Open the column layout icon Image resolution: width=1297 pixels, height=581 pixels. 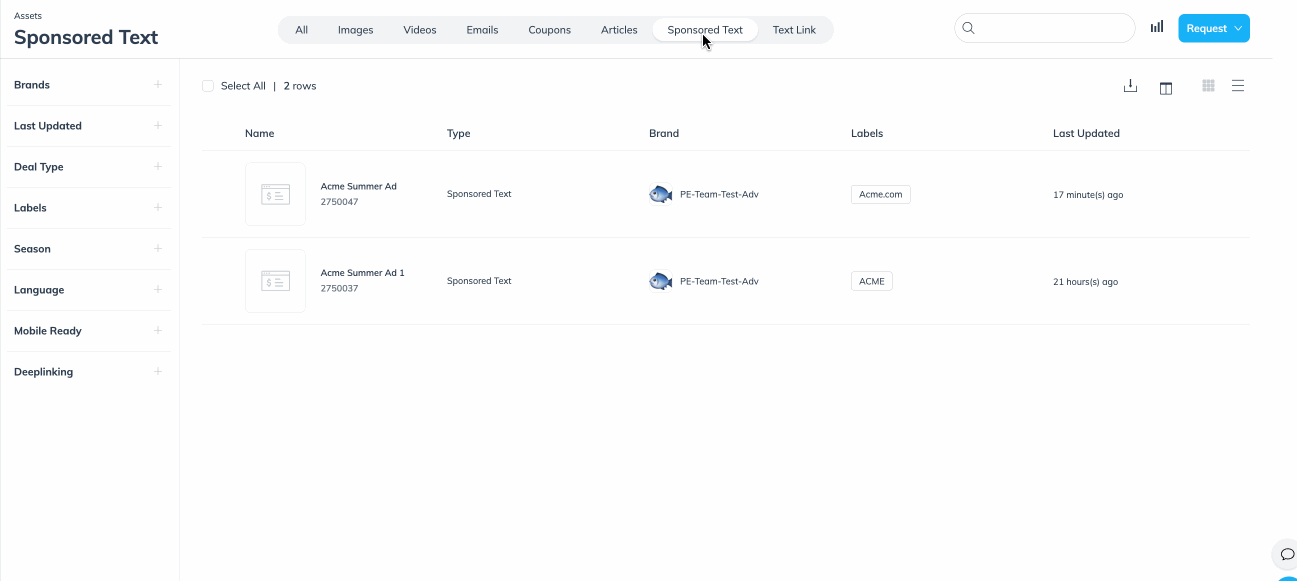point(1166,88)
